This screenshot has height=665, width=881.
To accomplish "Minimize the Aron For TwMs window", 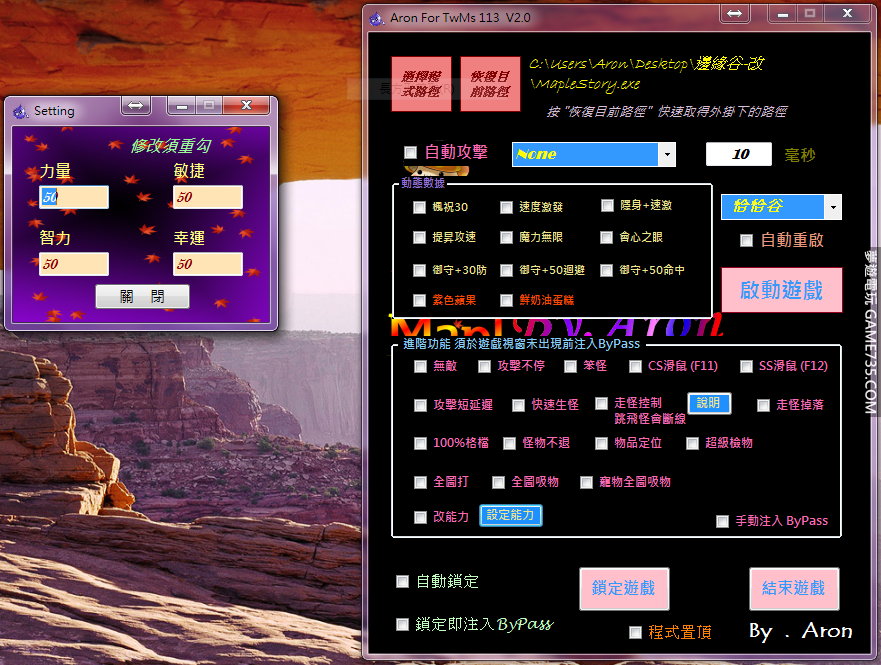I will tap(782, 14).
